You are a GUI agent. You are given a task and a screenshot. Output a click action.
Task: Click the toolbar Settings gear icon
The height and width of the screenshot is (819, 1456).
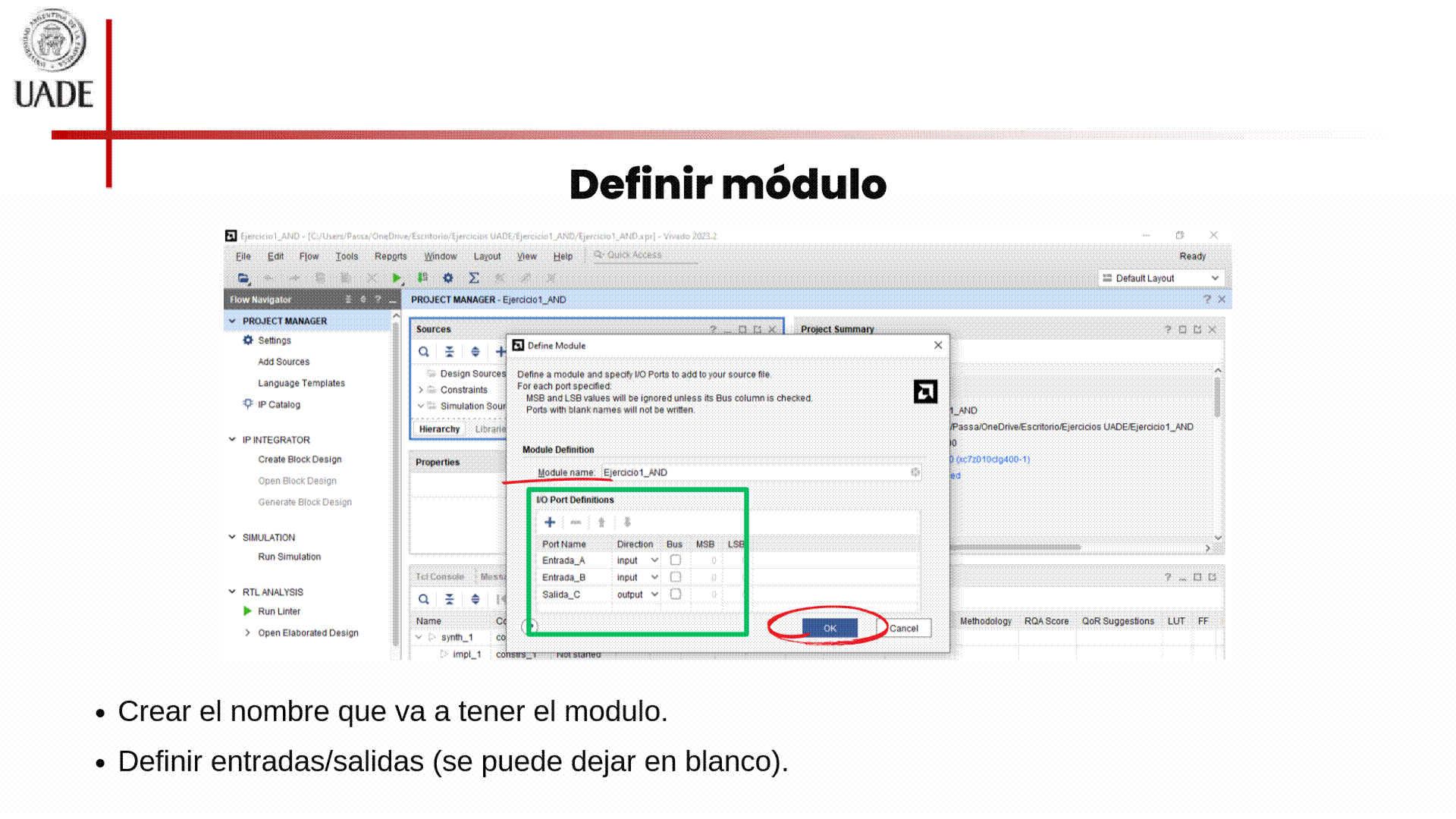pyautogui.click(x=448, y=278)
